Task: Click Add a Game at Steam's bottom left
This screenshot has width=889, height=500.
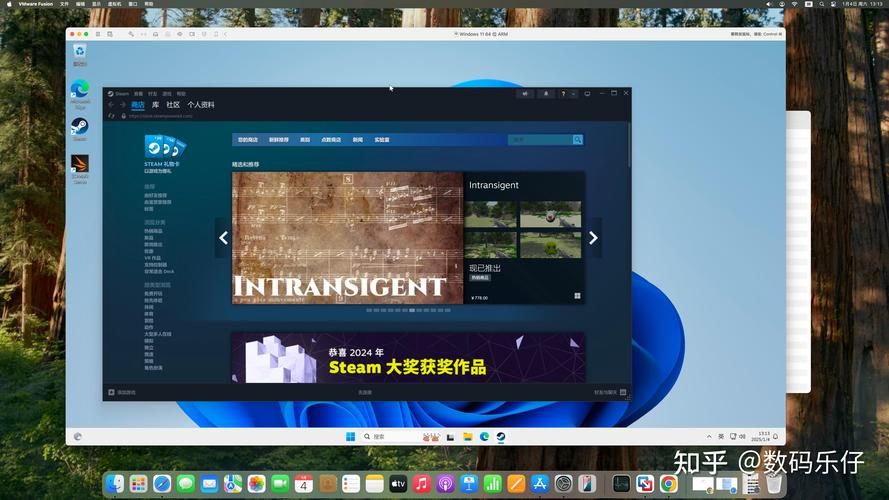Action: tap(122, 392)
